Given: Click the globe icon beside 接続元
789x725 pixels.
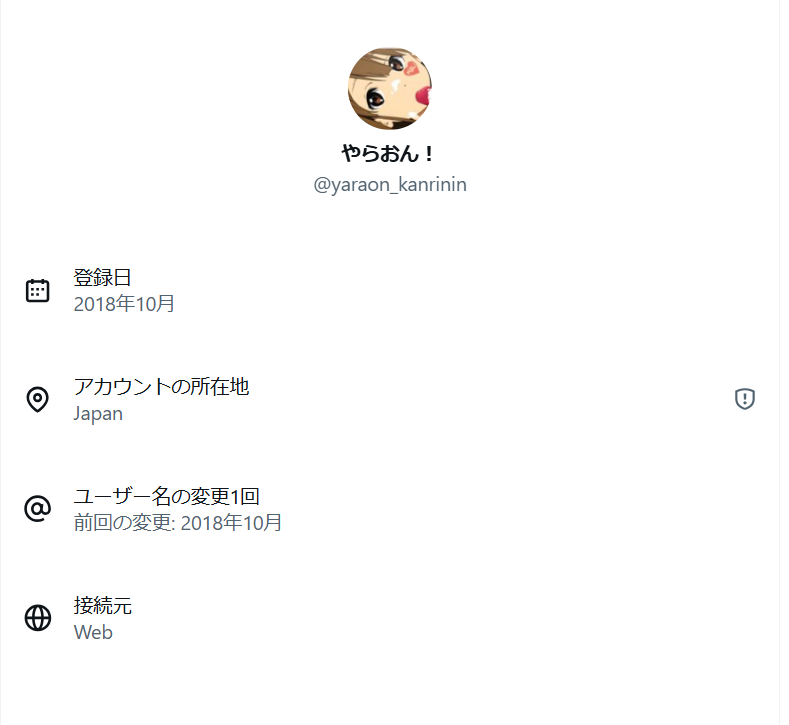Looking at the screenshot, I should click(37, 618).
